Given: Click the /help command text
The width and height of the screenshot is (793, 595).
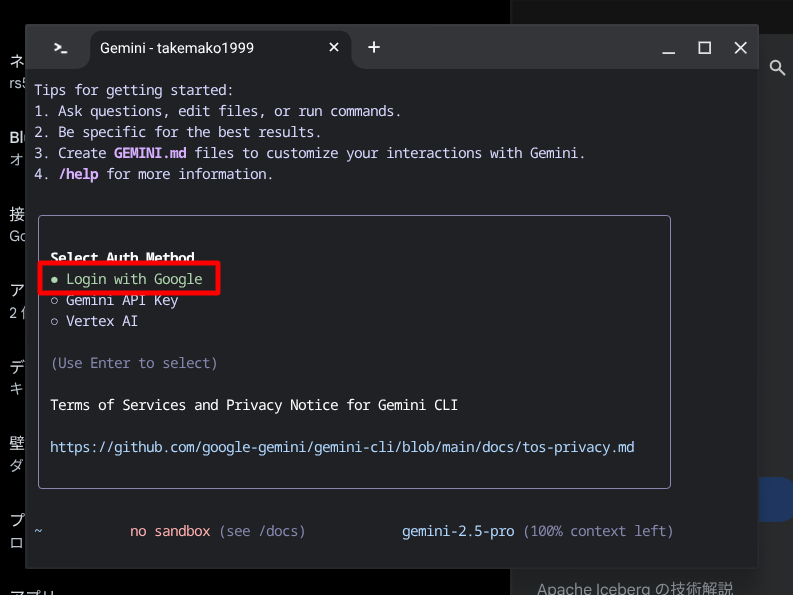Looking at the screenshot, I should (78, 174).
